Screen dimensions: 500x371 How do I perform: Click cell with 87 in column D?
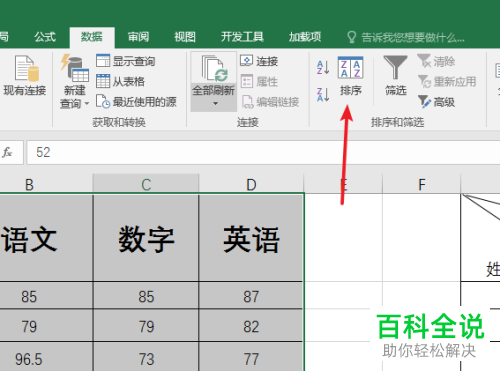coord(251,296)
